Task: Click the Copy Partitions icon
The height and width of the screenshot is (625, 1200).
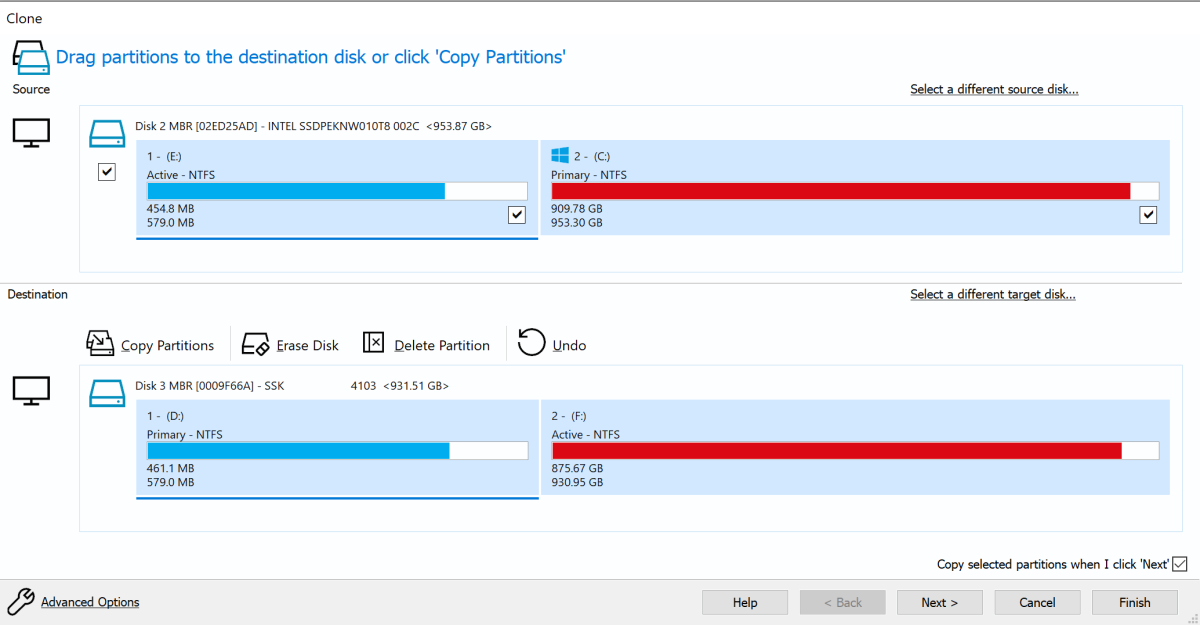Action: [x=100, y=343]
